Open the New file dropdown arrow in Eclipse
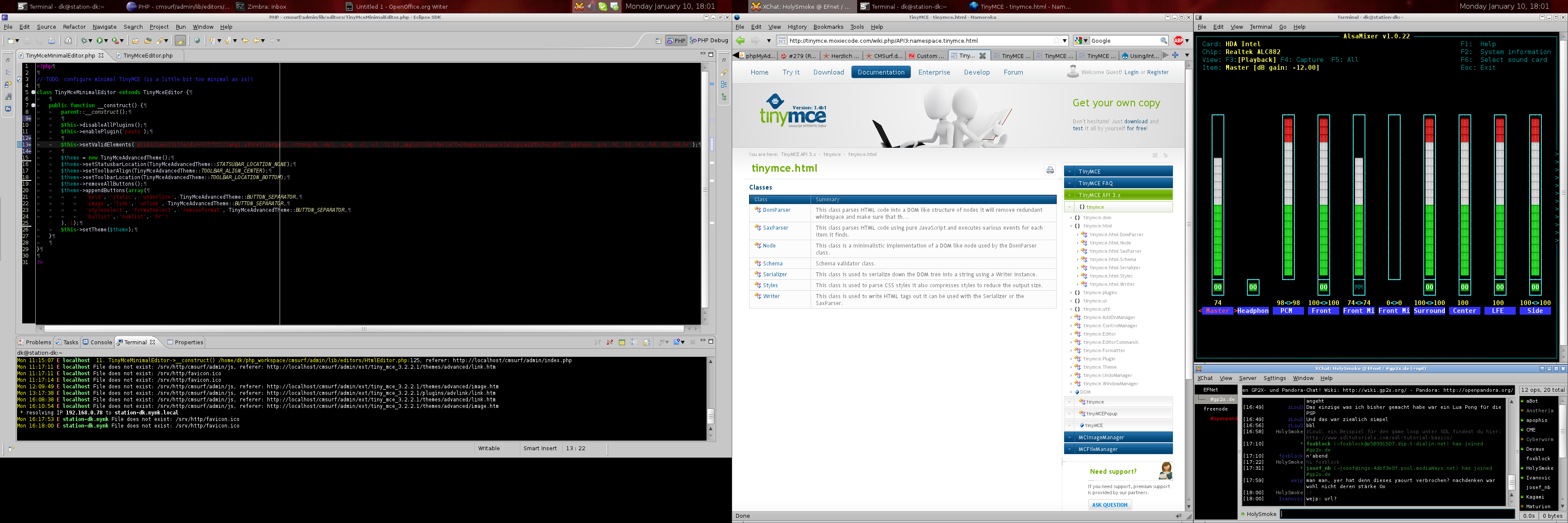The height and width of the screenshot is (523, 1568). (18, 41)
